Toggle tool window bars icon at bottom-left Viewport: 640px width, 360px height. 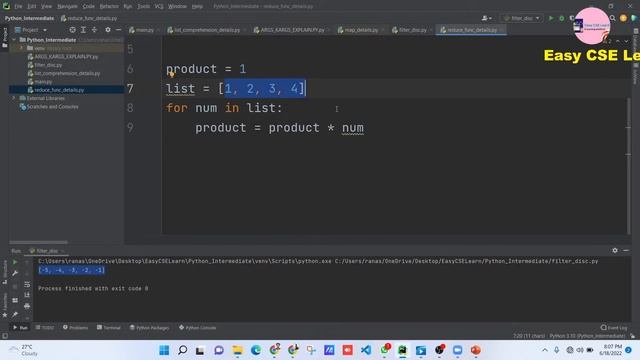tap(5, 336)
